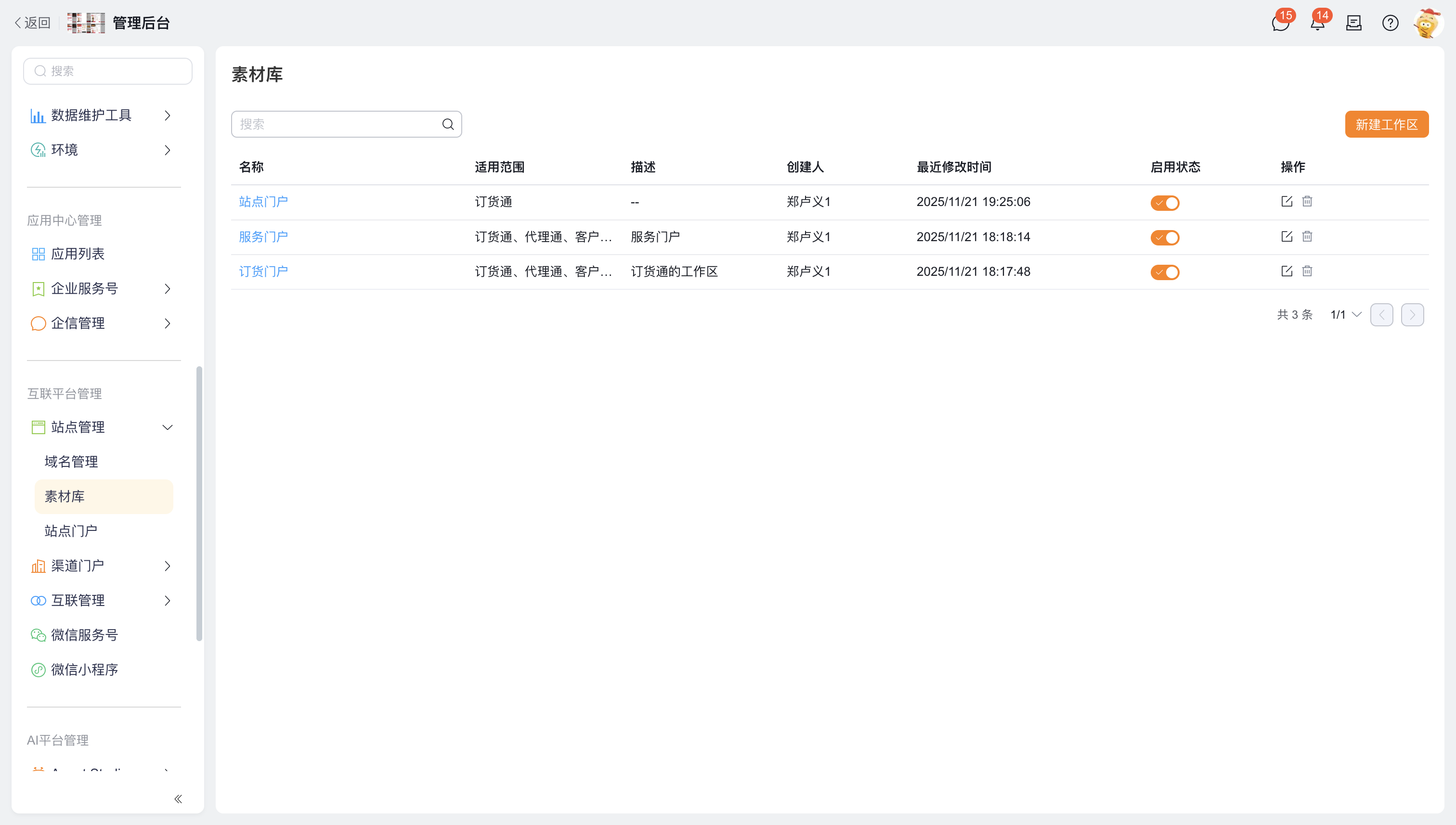This screenshot has width=1456, height=825.
Task: Go back with 返回
Action: (x=32, y=23)
